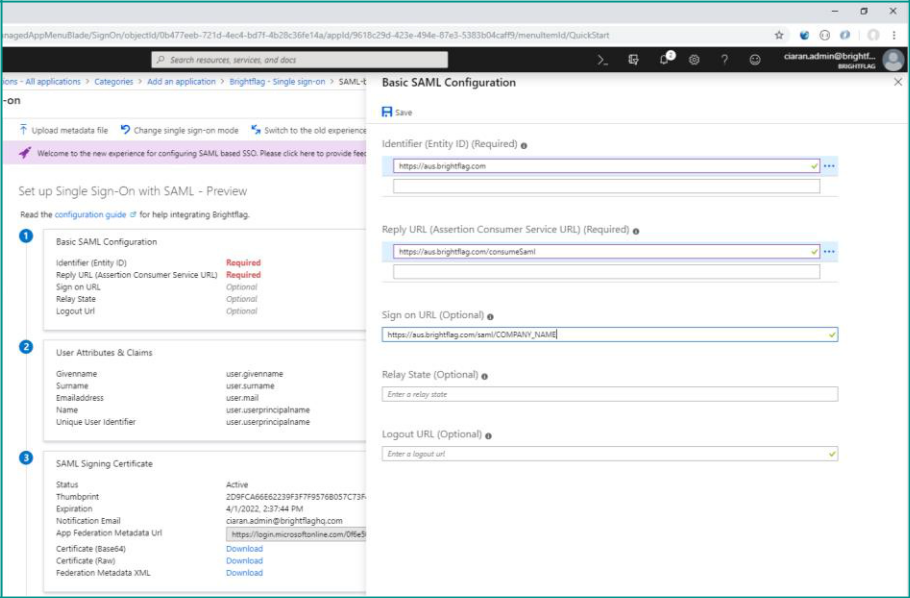
Task: Click the empty second Identifier field
Action: [606, 186]
